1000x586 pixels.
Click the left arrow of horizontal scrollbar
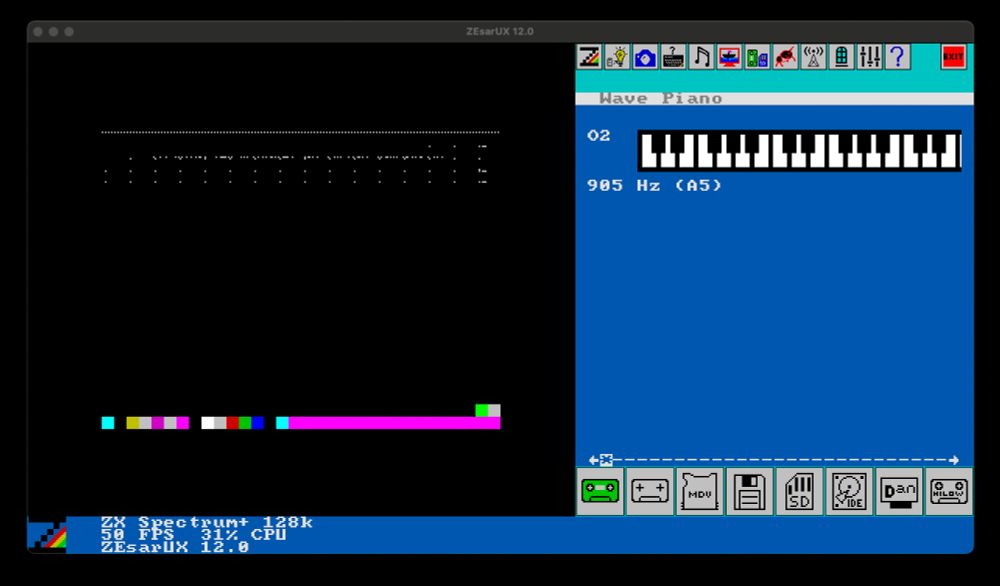(593, 460)
